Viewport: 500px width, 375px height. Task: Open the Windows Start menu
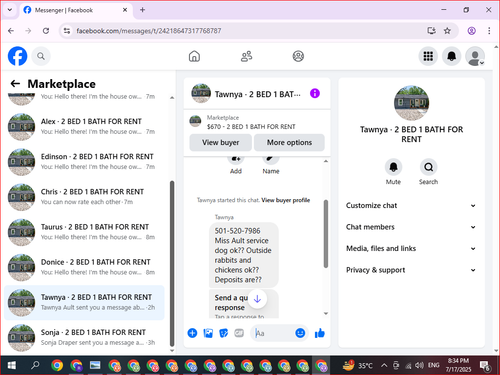click(11, 366)
